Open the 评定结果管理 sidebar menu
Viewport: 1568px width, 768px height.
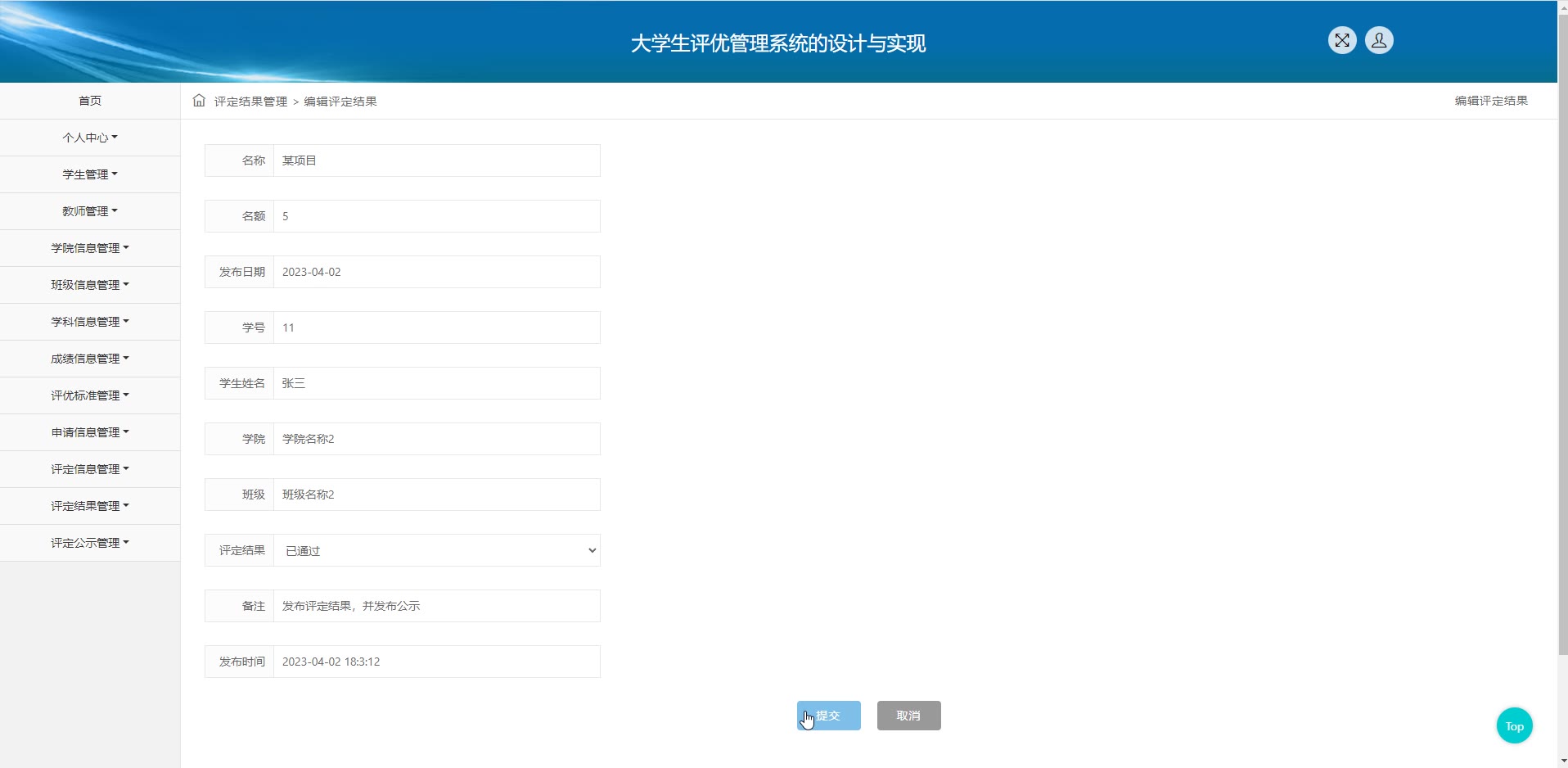tap(90, 506)
